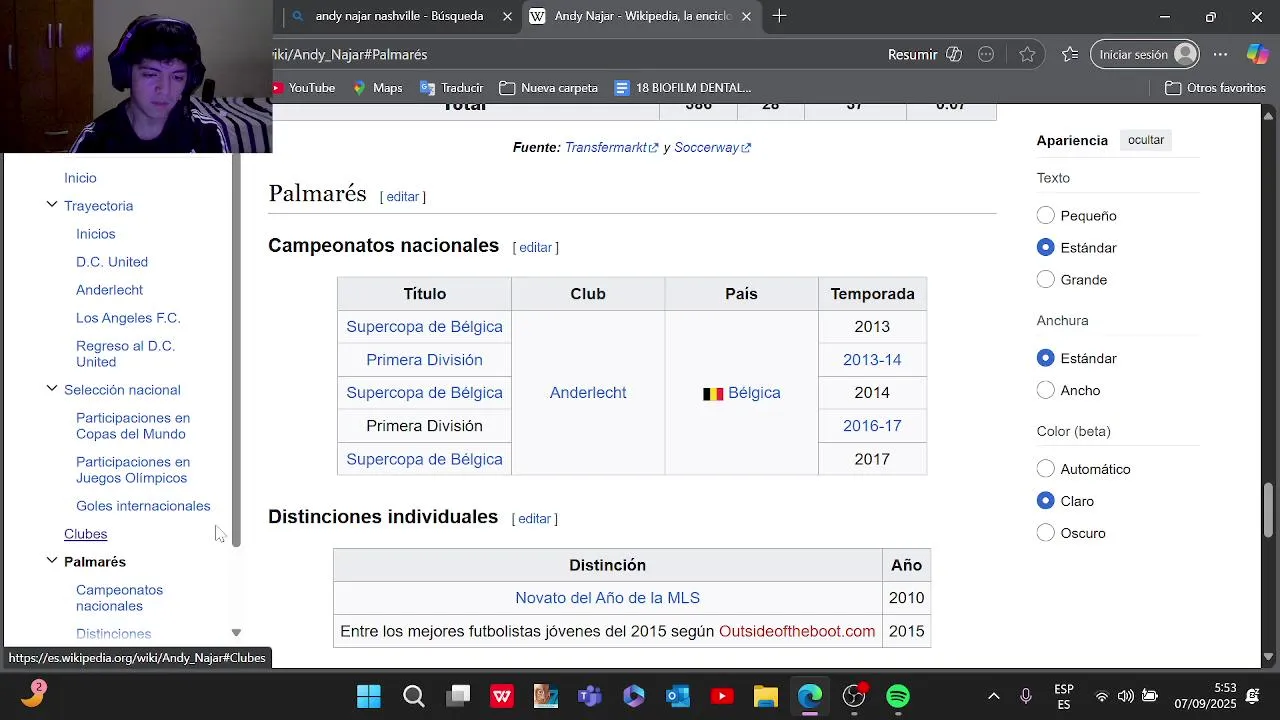The width and height of the screenshot is (1280, 720).
Task: Close the Andy Najar Wikipedia tab
Action: tap(746, 16)
